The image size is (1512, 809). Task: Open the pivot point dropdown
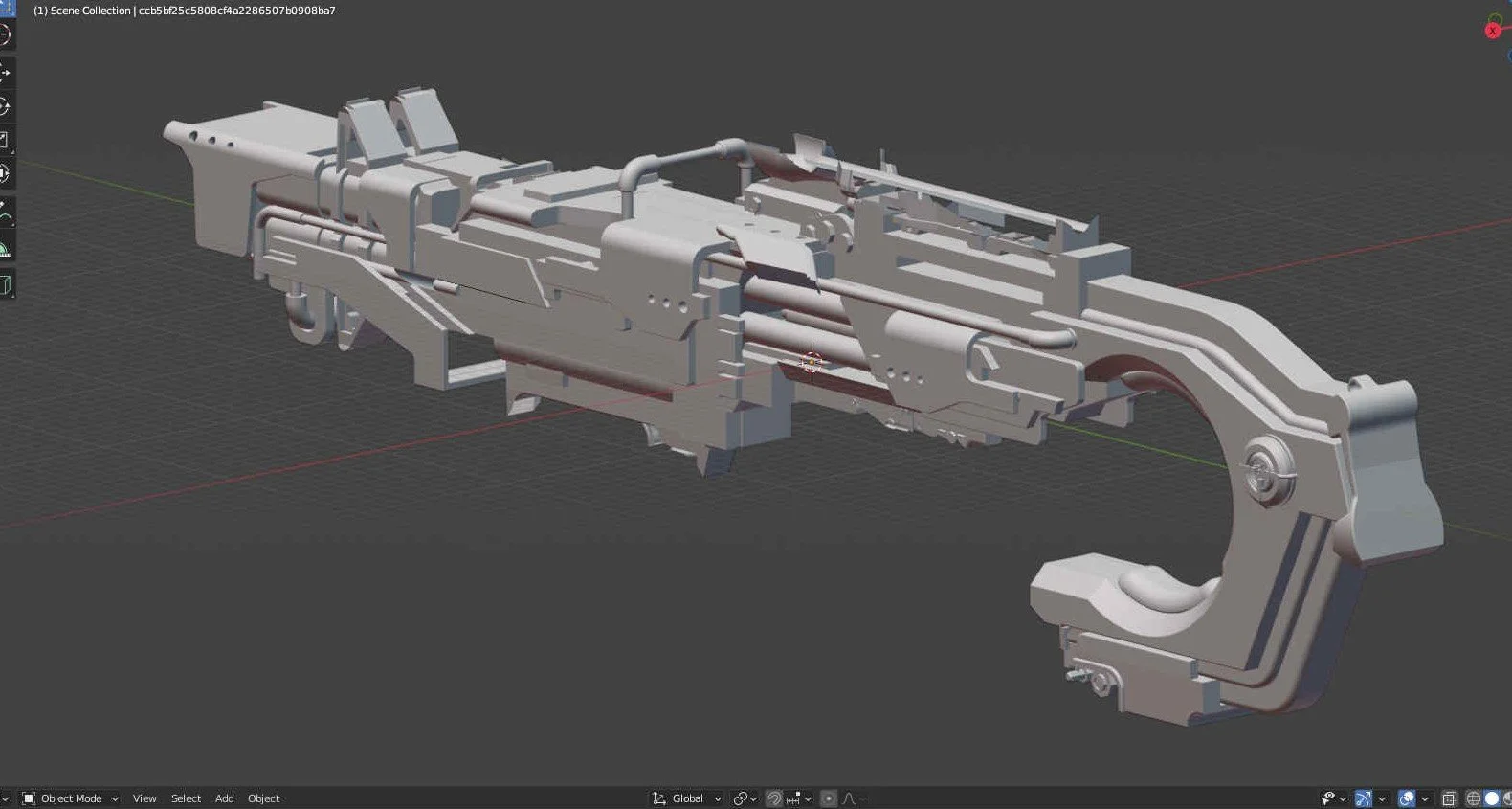tap(745, 798)
